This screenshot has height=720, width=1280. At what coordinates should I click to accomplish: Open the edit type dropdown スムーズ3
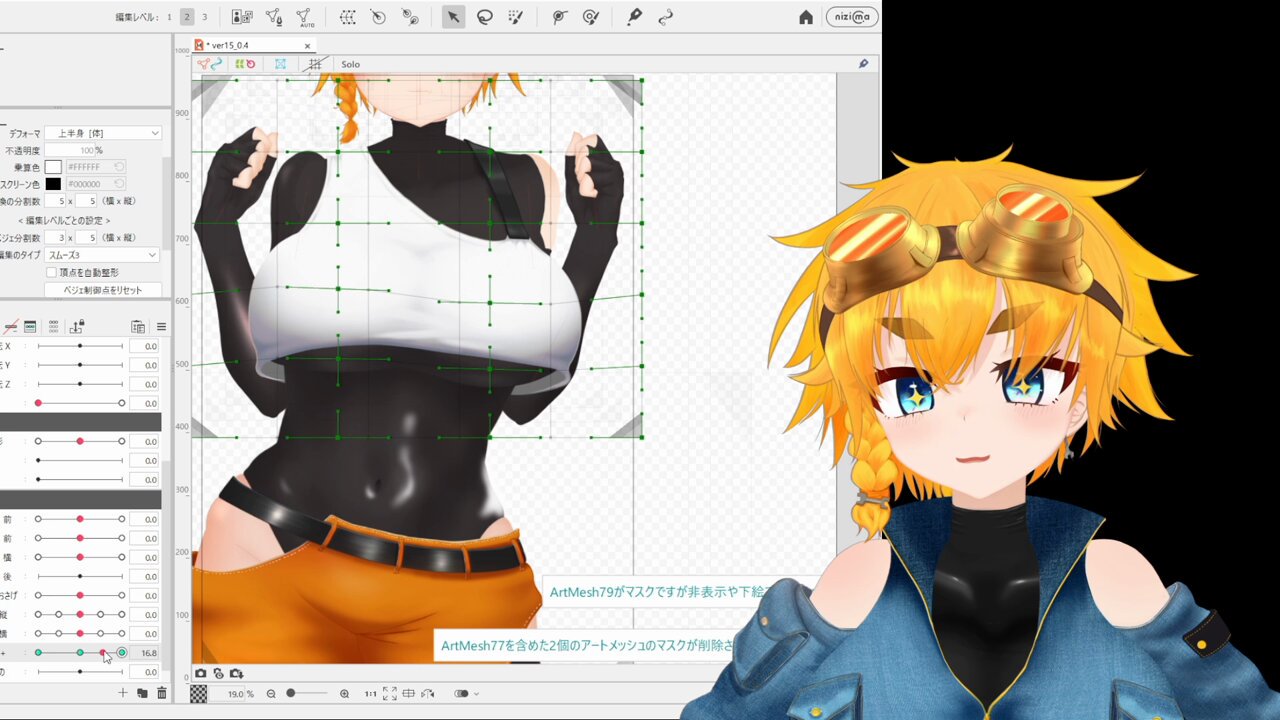pyautogui.click(x=103, y=255)
